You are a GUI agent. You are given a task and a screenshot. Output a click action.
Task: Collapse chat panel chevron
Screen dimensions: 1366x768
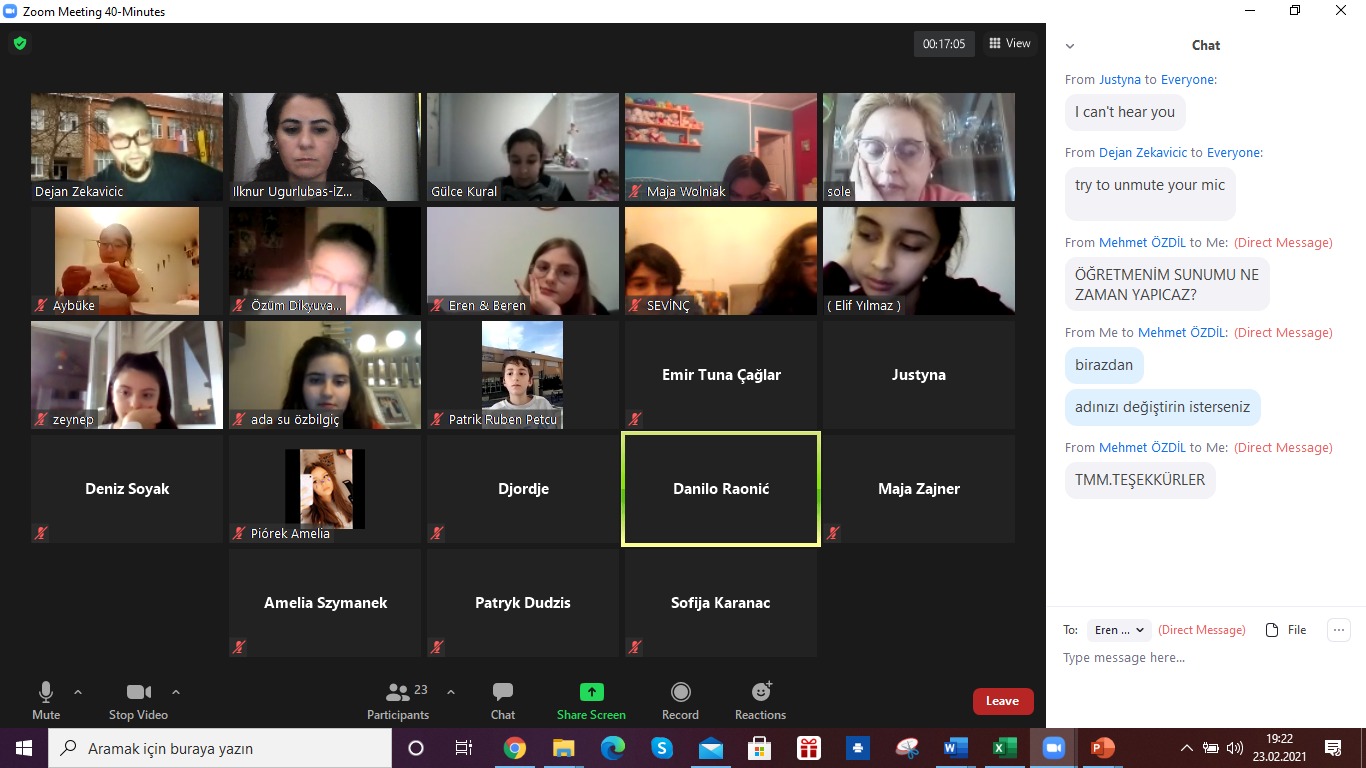tap(1070, 46)
